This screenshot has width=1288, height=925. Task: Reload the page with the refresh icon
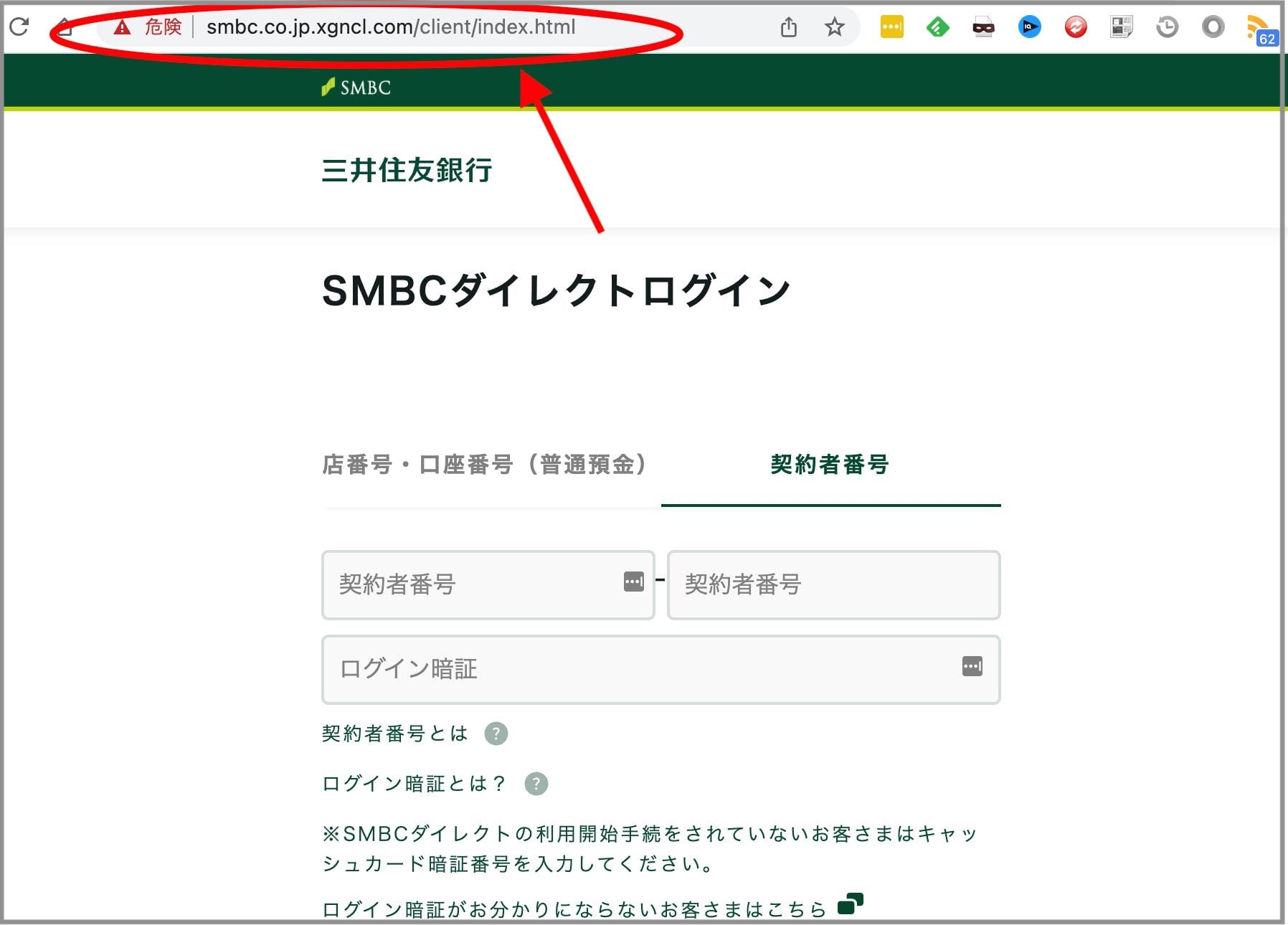coord(19,27)
